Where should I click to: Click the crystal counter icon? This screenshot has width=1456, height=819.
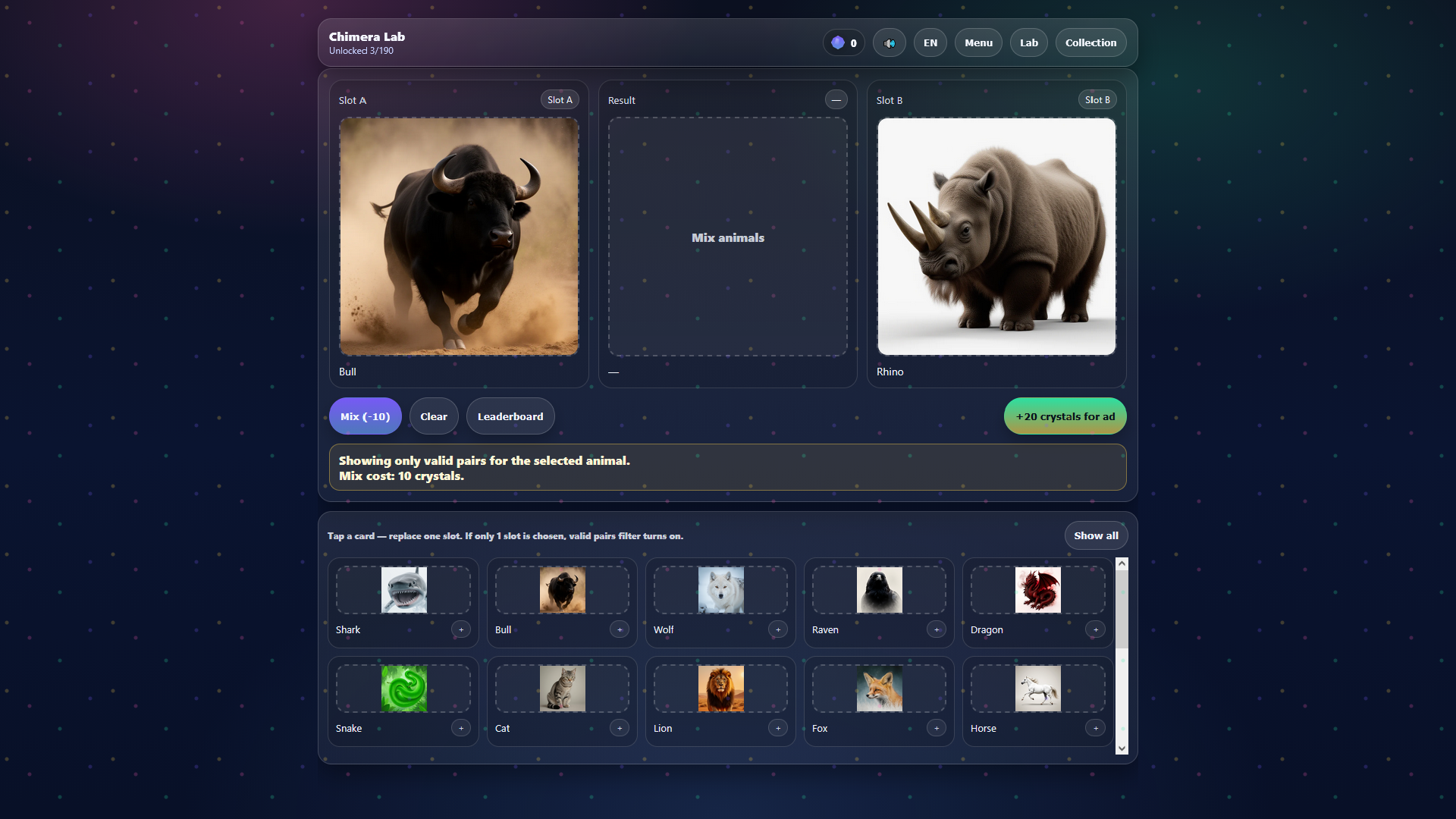tap(838, 42)
